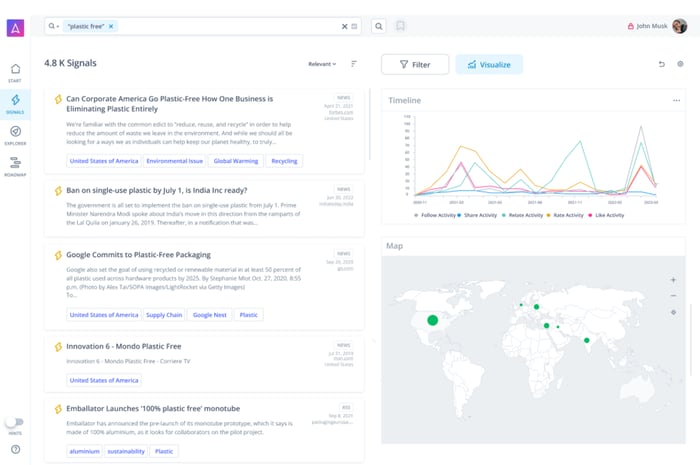
Task: Open the Google Commits to Plastic-Free Packaging article
Action: pyautogui.click(x=139, y=255)
